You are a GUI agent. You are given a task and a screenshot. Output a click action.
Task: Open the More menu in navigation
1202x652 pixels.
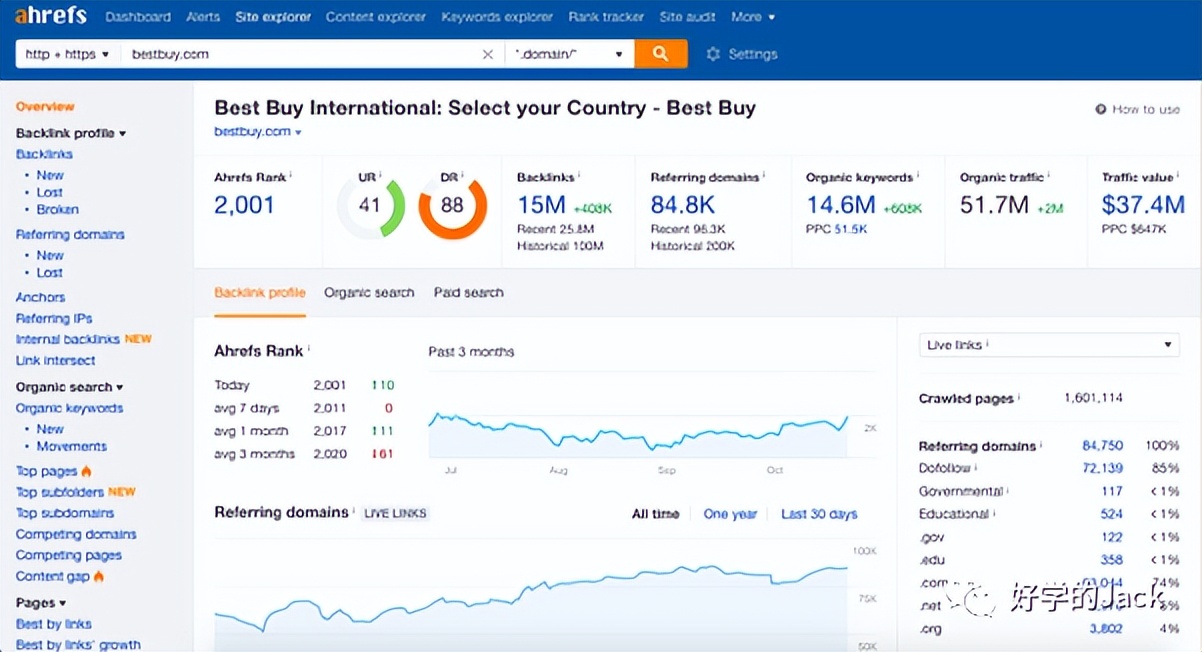pos(753,17)
